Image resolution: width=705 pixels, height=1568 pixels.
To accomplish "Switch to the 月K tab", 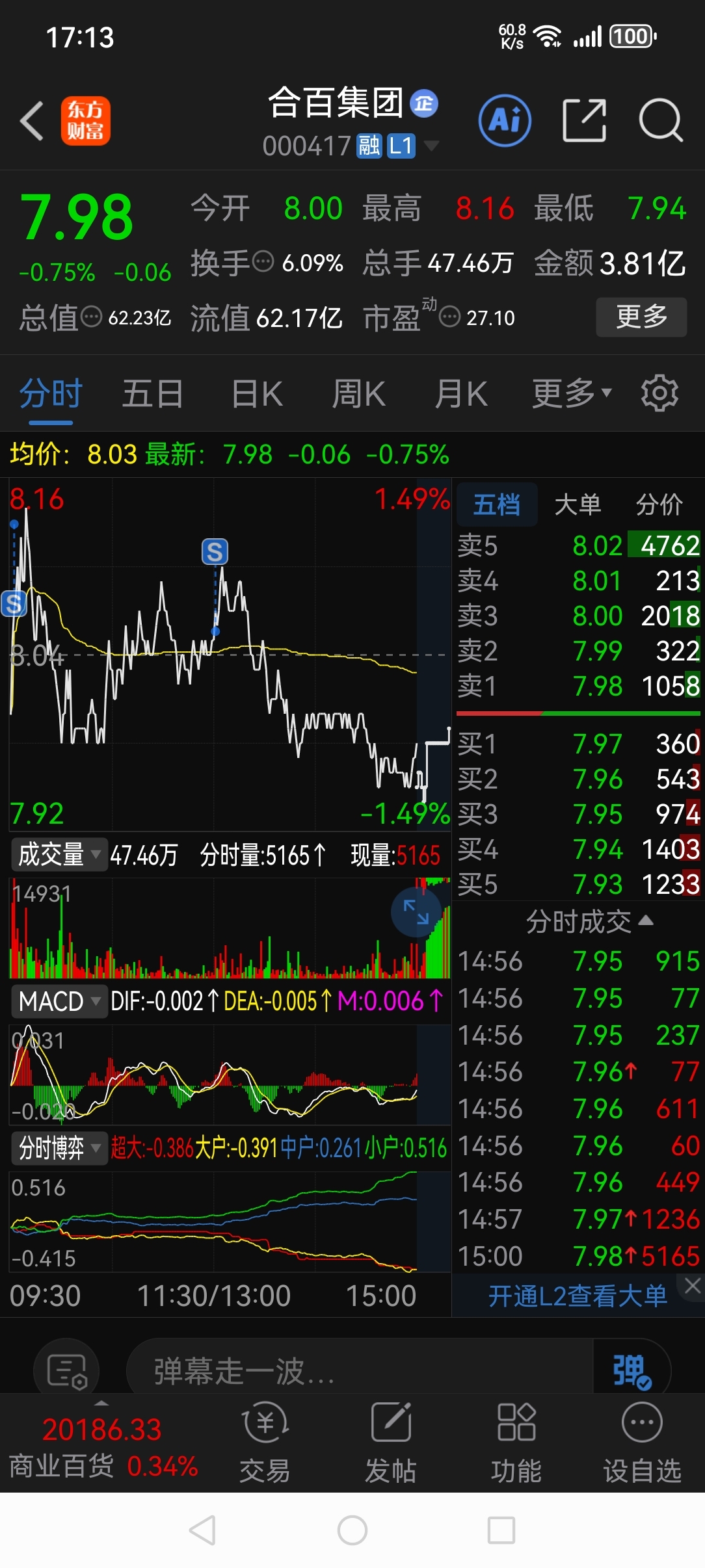I will pos(461,394).
